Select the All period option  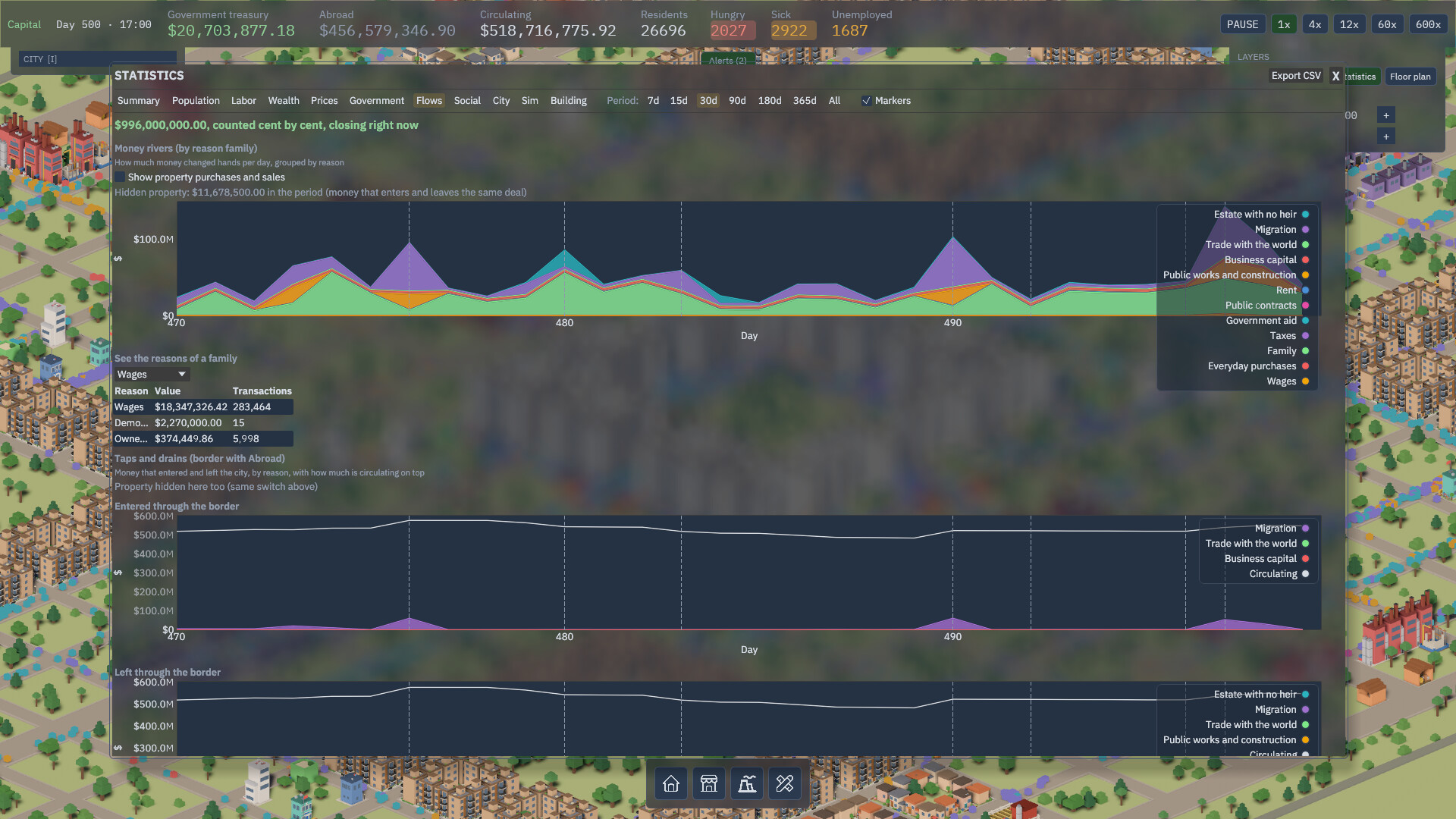click(834, 101)
